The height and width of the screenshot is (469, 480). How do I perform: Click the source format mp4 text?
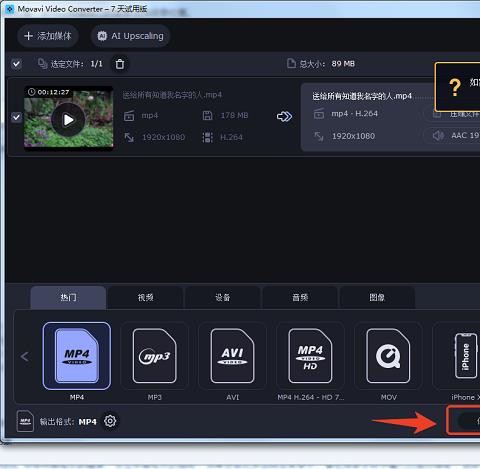150,116
